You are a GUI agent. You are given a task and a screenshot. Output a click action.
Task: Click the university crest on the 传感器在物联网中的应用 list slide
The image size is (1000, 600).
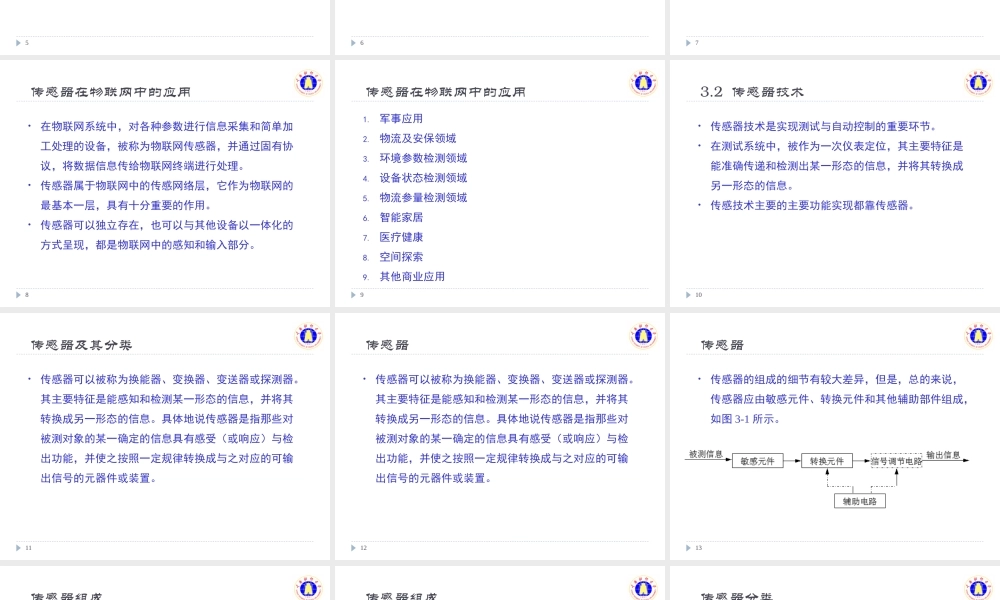pyautogui.click(x=641, y=83)
